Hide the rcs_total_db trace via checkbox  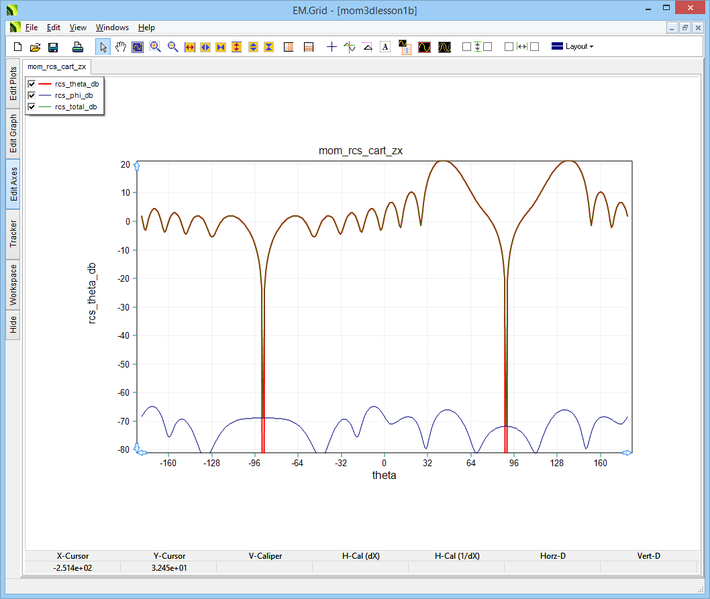(x=32, y=106)
